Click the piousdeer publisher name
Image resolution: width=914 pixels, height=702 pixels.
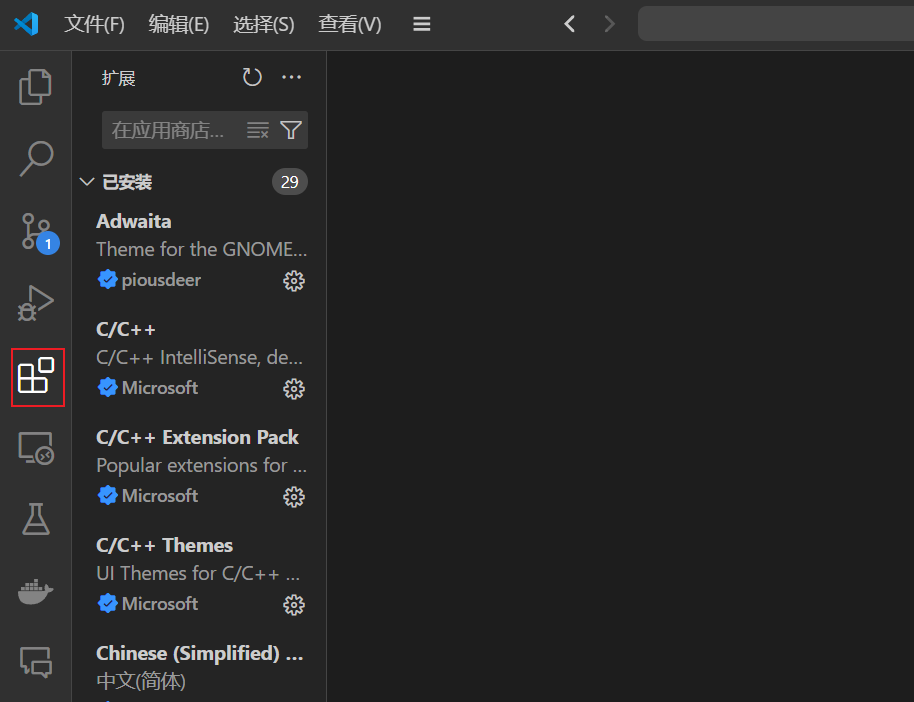(x=161, y=280)
